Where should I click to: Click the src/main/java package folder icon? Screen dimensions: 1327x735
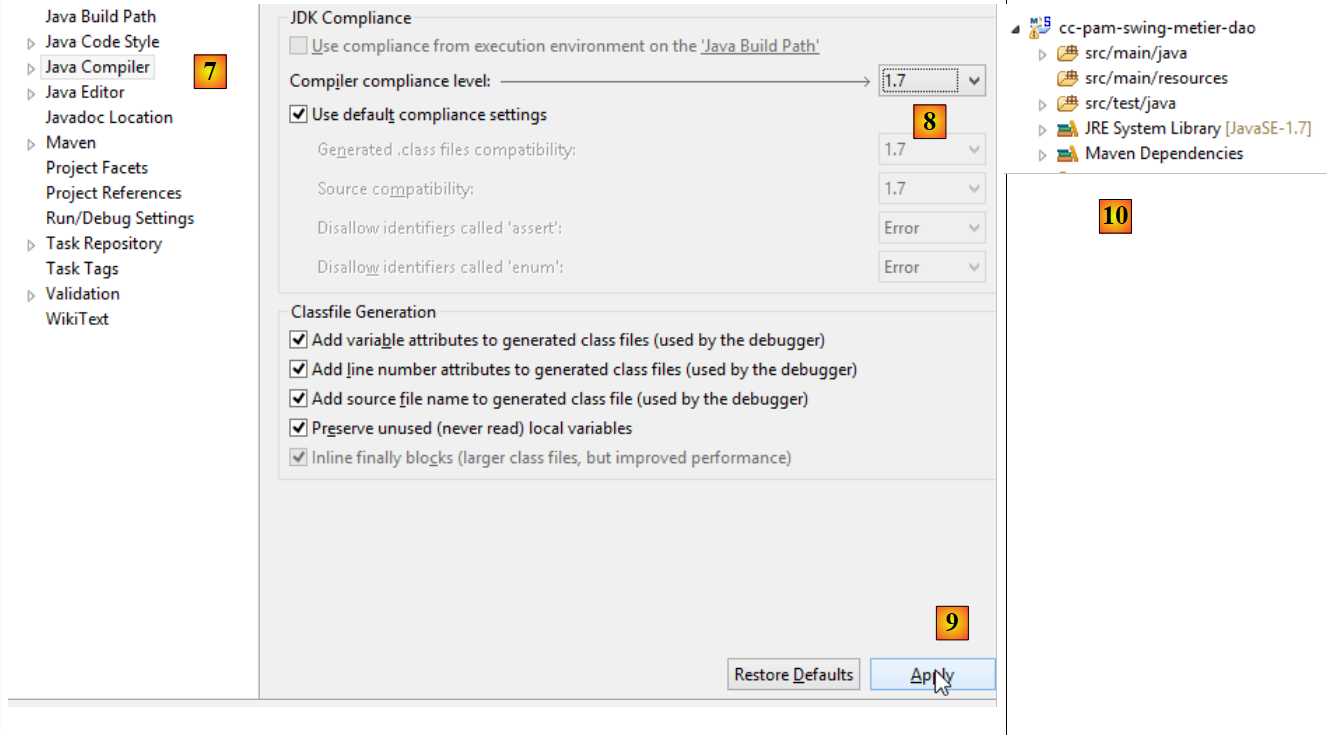1066,53
